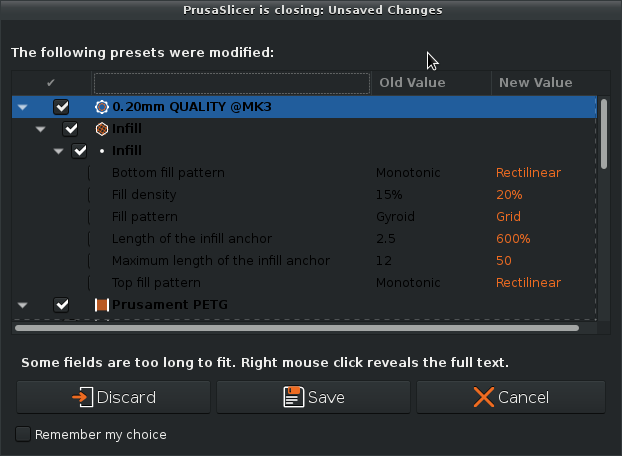Click Cancel button
This screenshot has width=622, height=456.
click(x=511, y=397)
